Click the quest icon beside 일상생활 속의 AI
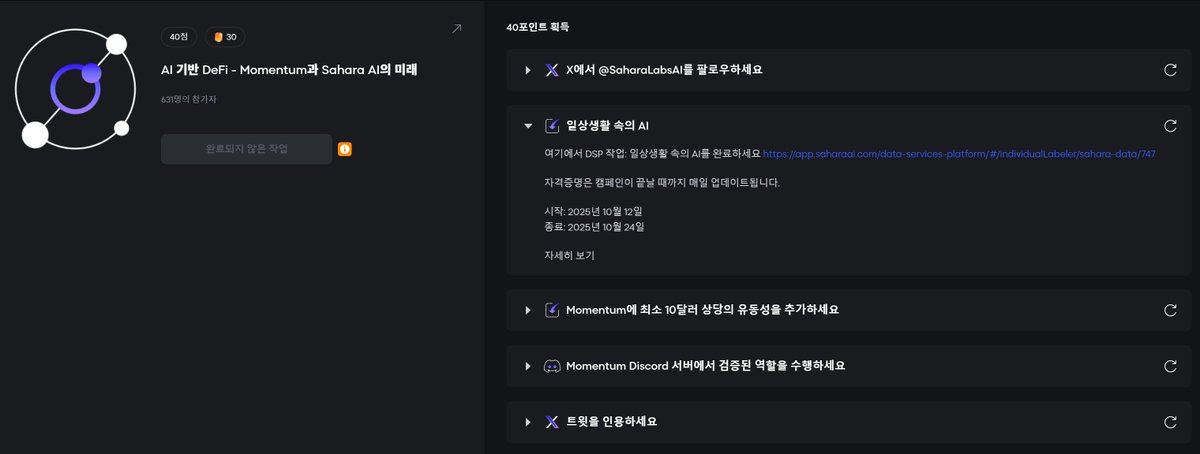1200x454 pixels. pos(552,126)
